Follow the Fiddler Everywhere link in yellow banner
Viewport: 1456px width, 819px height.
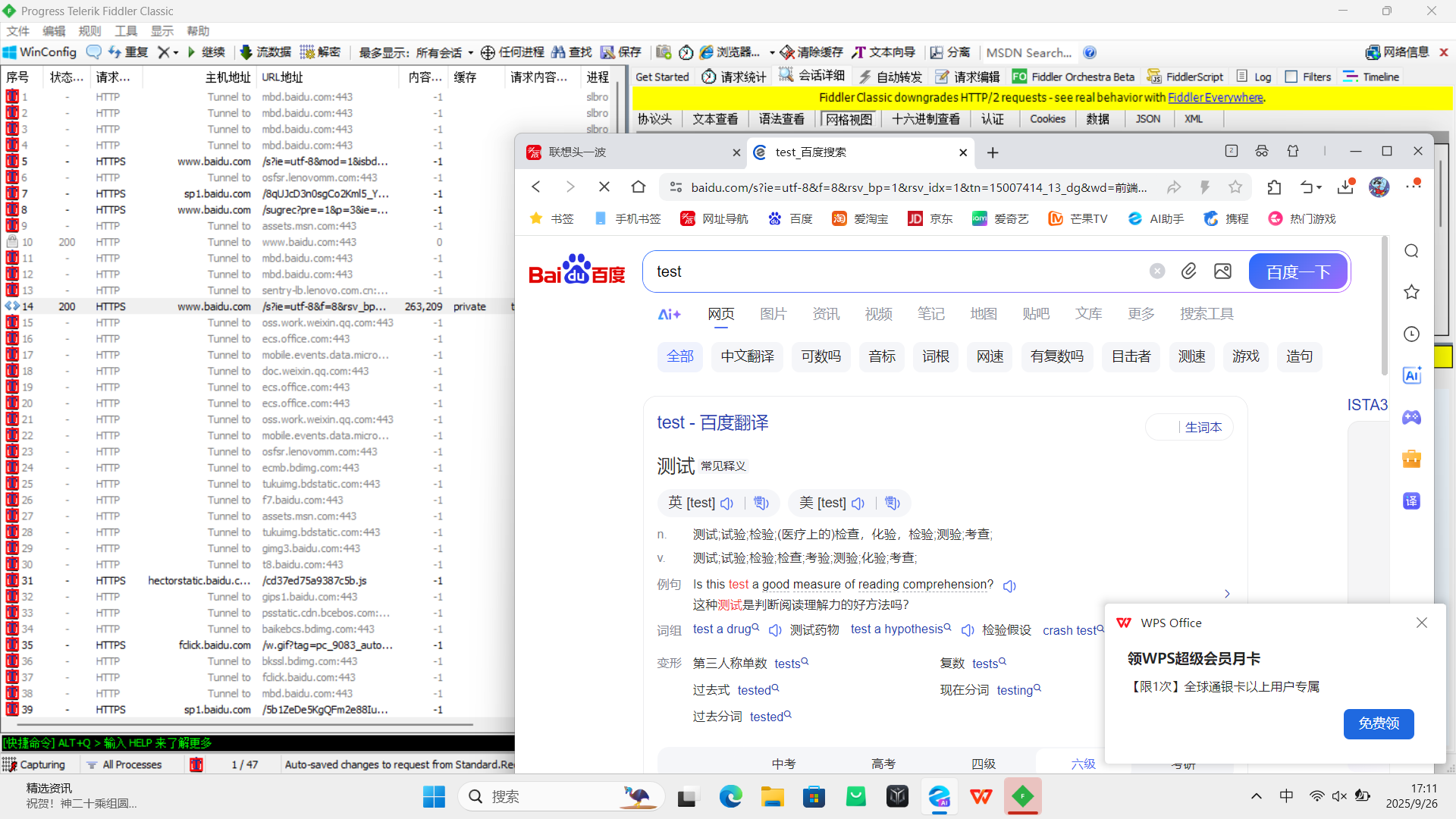(1215, 97)
